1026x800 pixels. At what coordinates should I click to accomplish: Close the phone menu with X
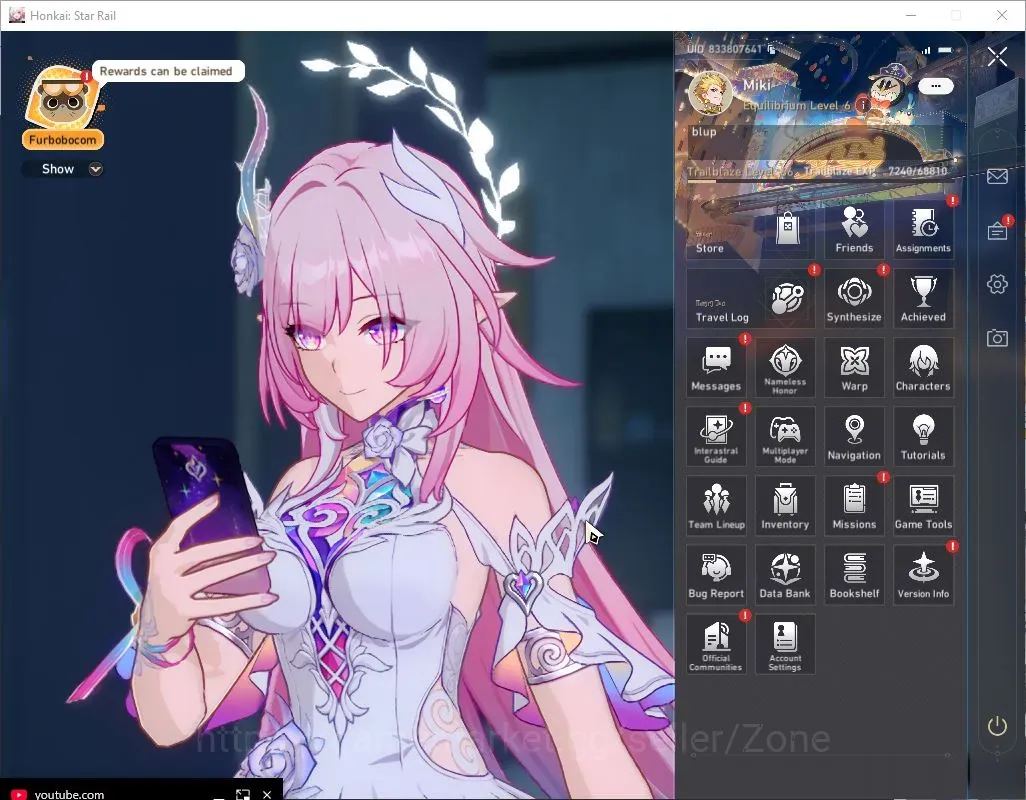(x=997, y=57)
